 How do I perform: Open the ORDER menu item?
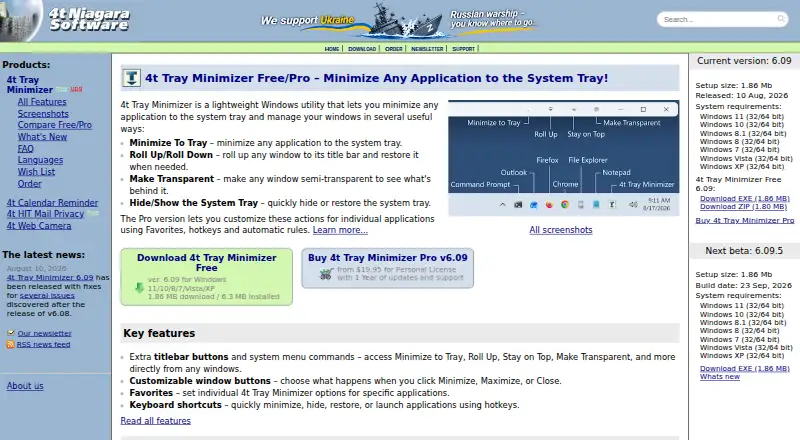click(393, 49)
